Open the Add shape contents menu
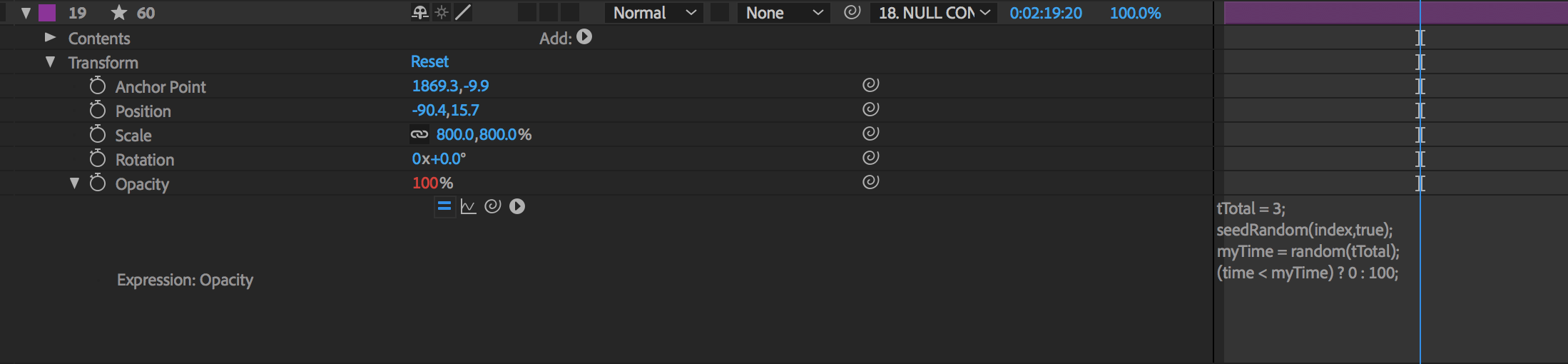This screenshot has height=364, width=1568. click(x=584, y=37)
